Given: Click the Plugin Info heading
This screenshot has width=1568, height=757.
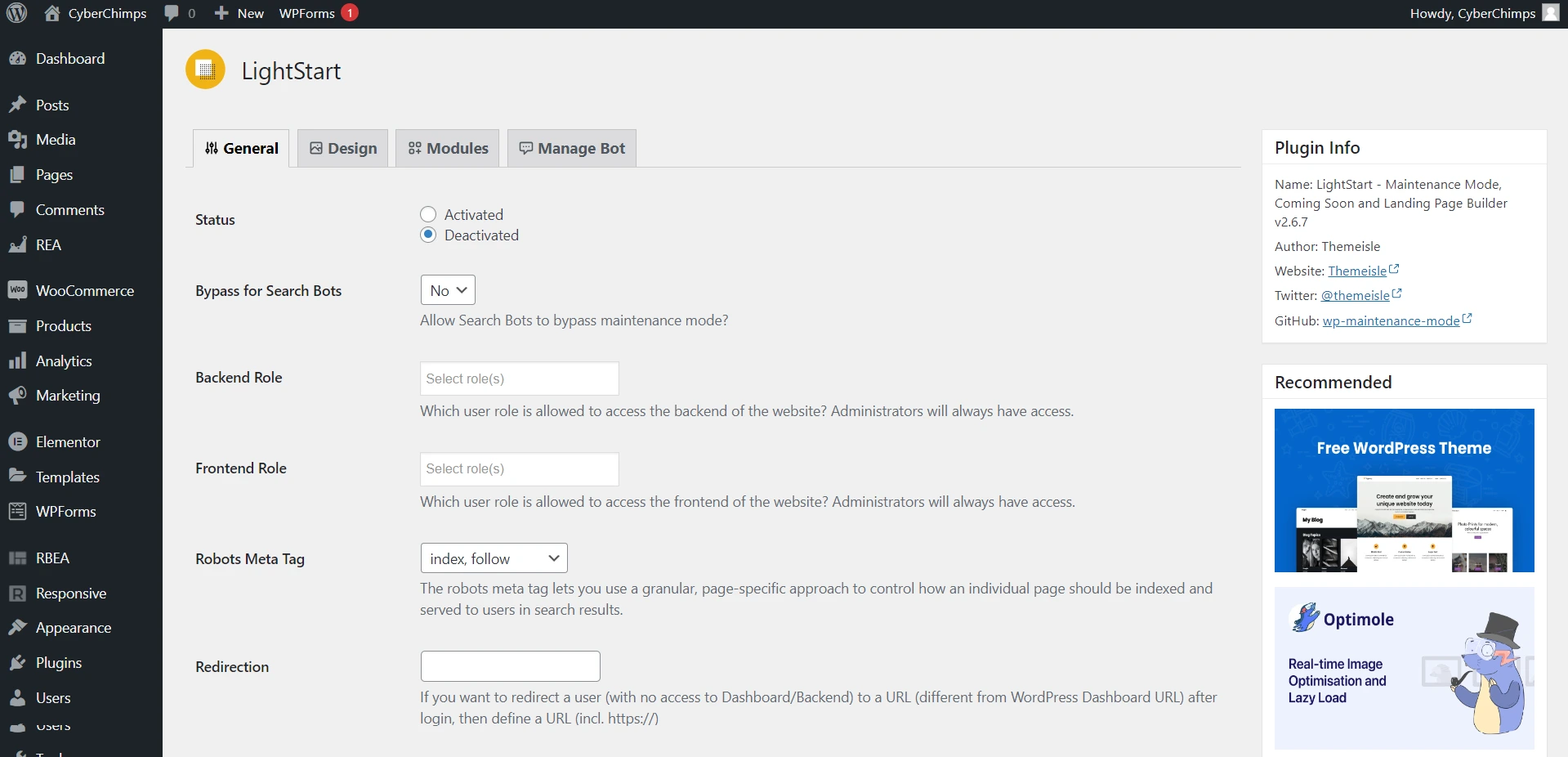Looking at the screenshot, I should 1317,147.
